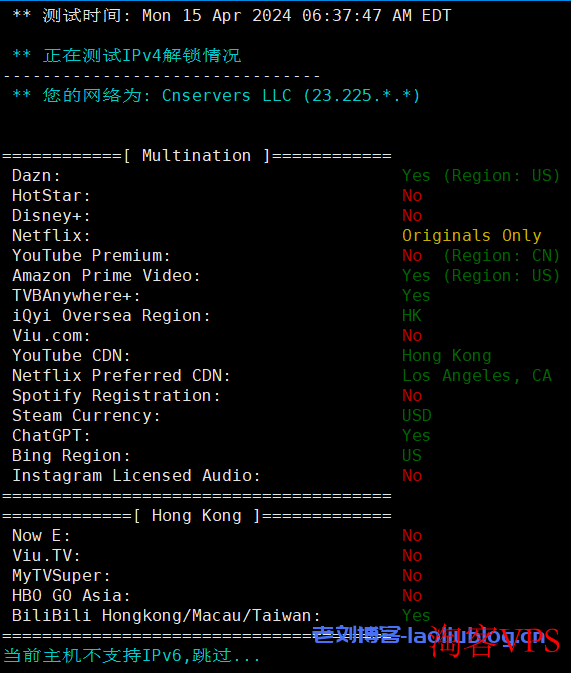Image resolution: width=571 pixels, height=673 pixels.
Task: Click the 'Disney+:' label
Action: (51, 215)
